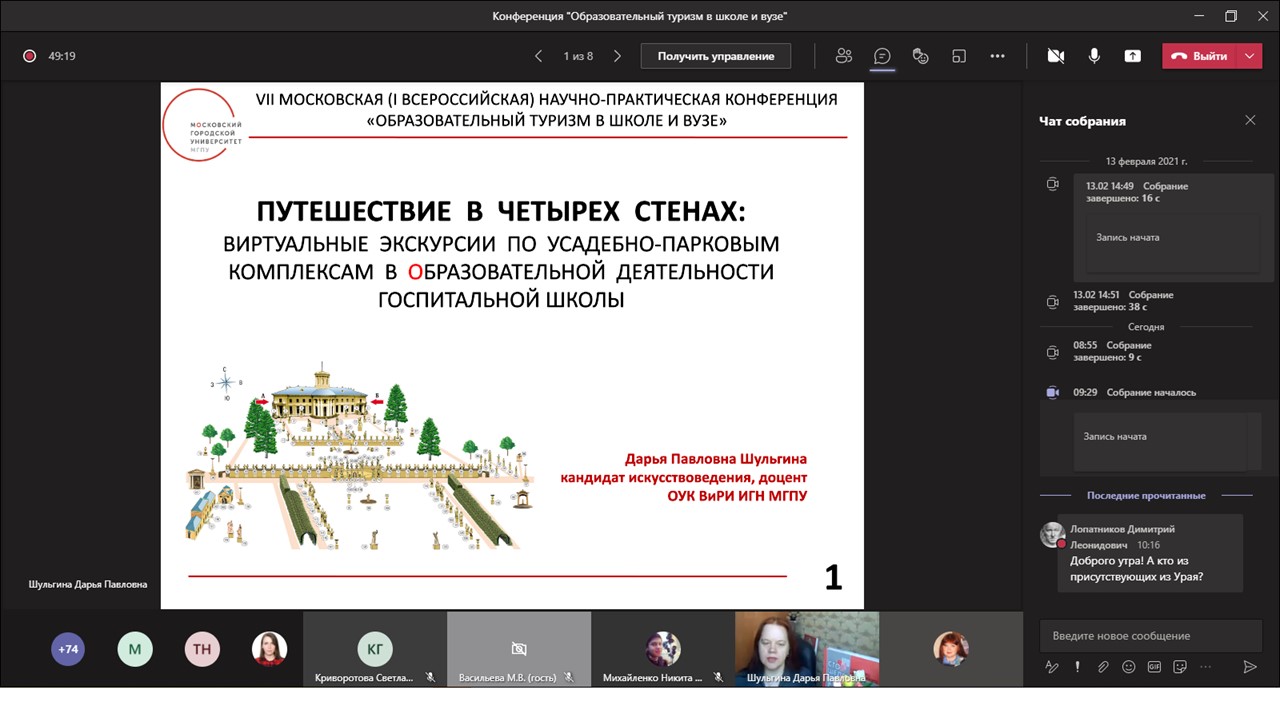The image size is (1280, 720).
Task: Select the meeting chat icon
Action: click(x=882, y=56)
